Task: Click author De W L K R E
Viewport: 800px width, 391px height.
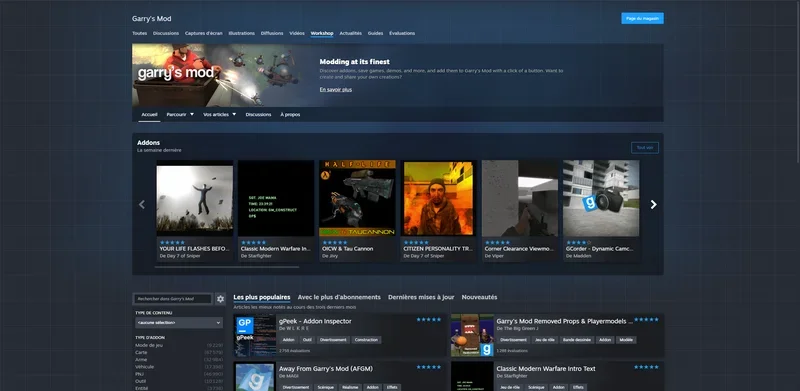Action: click(x=294, y=329)
